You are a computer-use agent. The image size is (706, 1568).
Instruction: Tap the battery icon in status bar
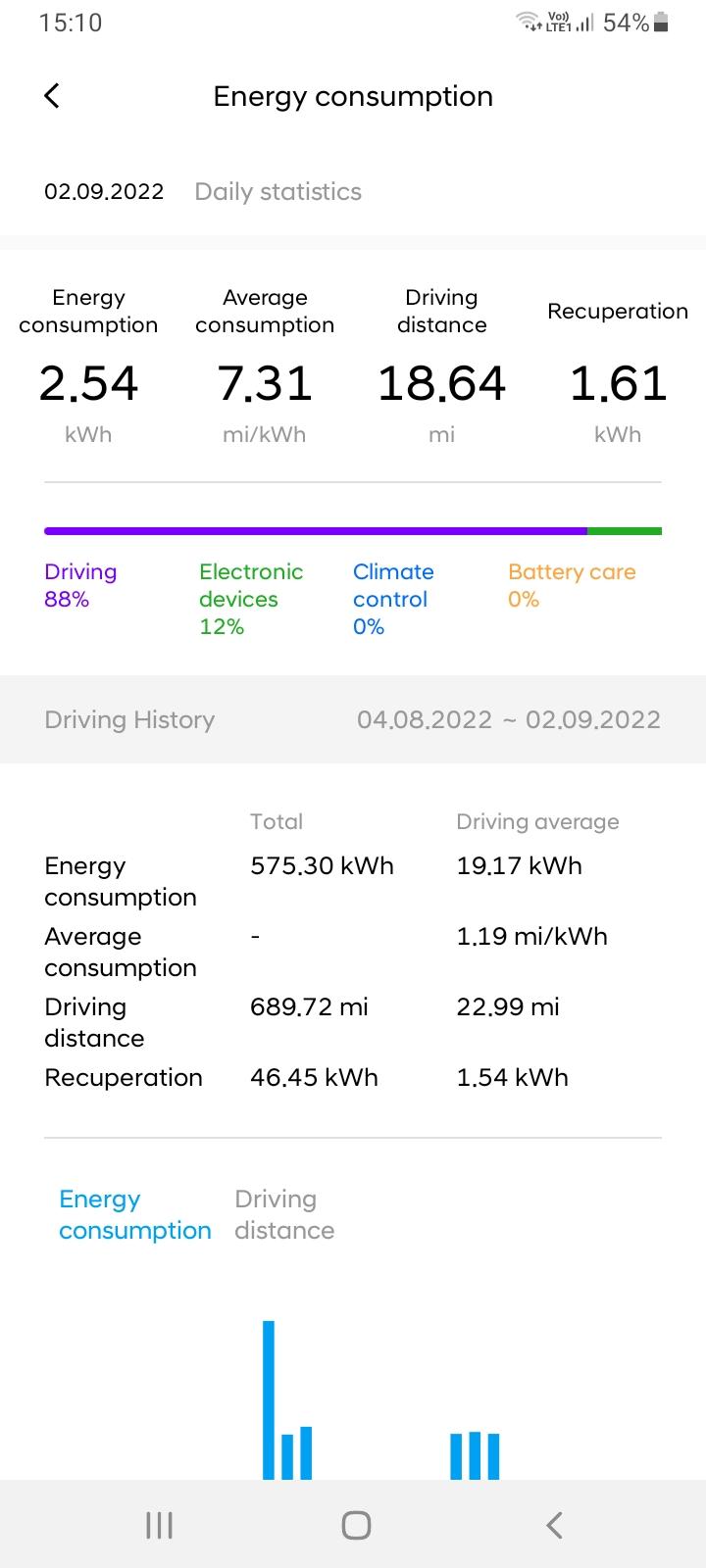(x=661, y=23)
